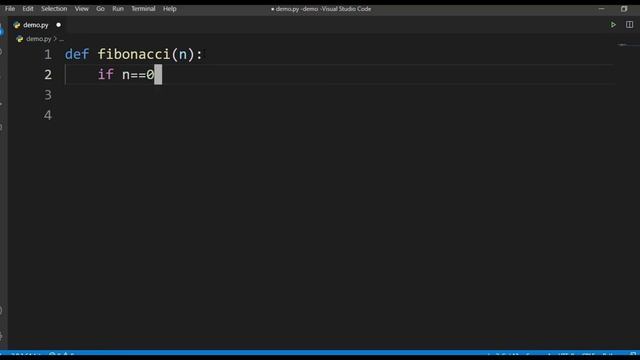This screenshot has height=360, width=640.
Task: Click line number 2 in the gutter
Action: click(48, 75)
